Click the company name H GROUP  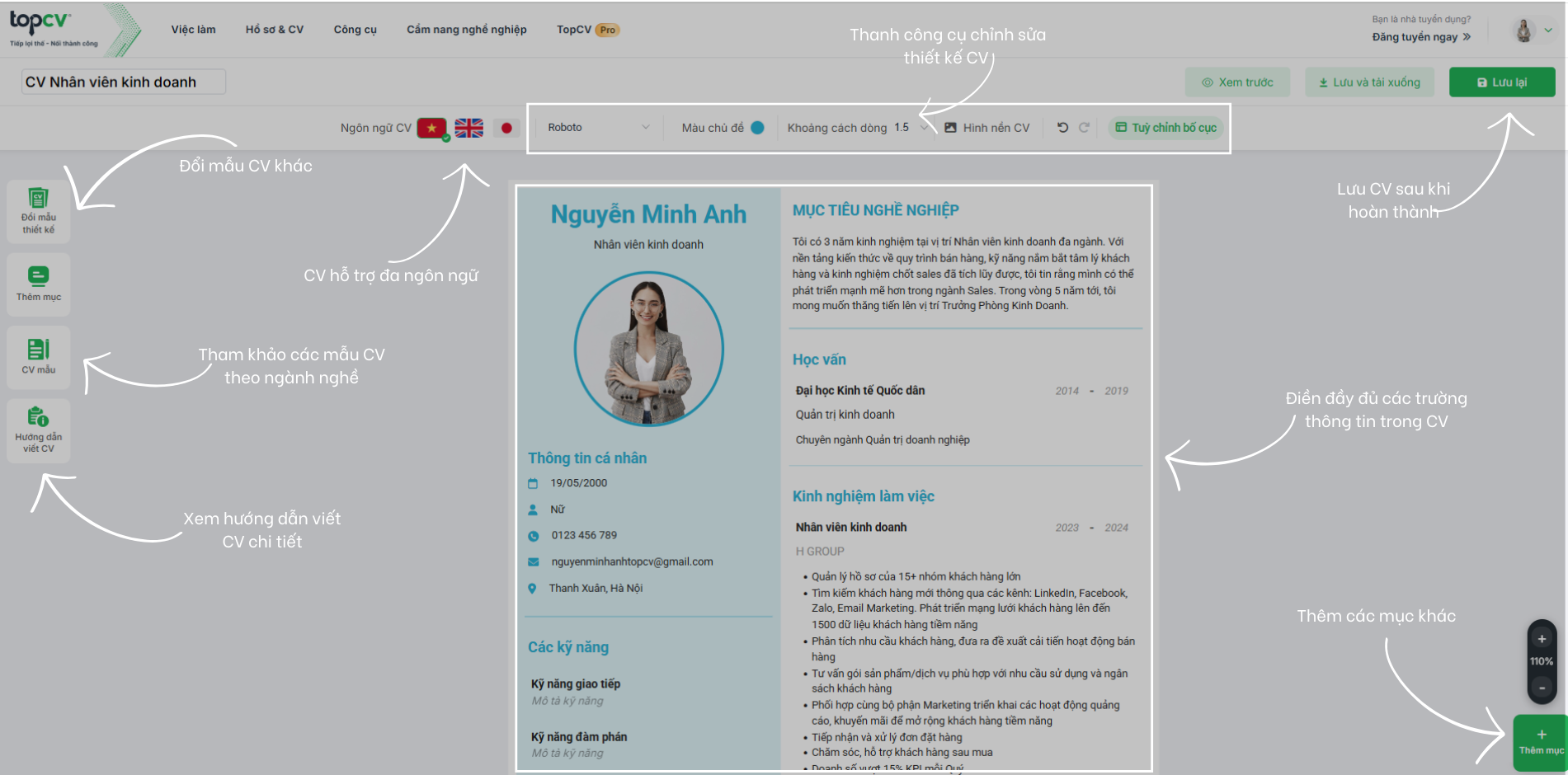tap(820, 552)
